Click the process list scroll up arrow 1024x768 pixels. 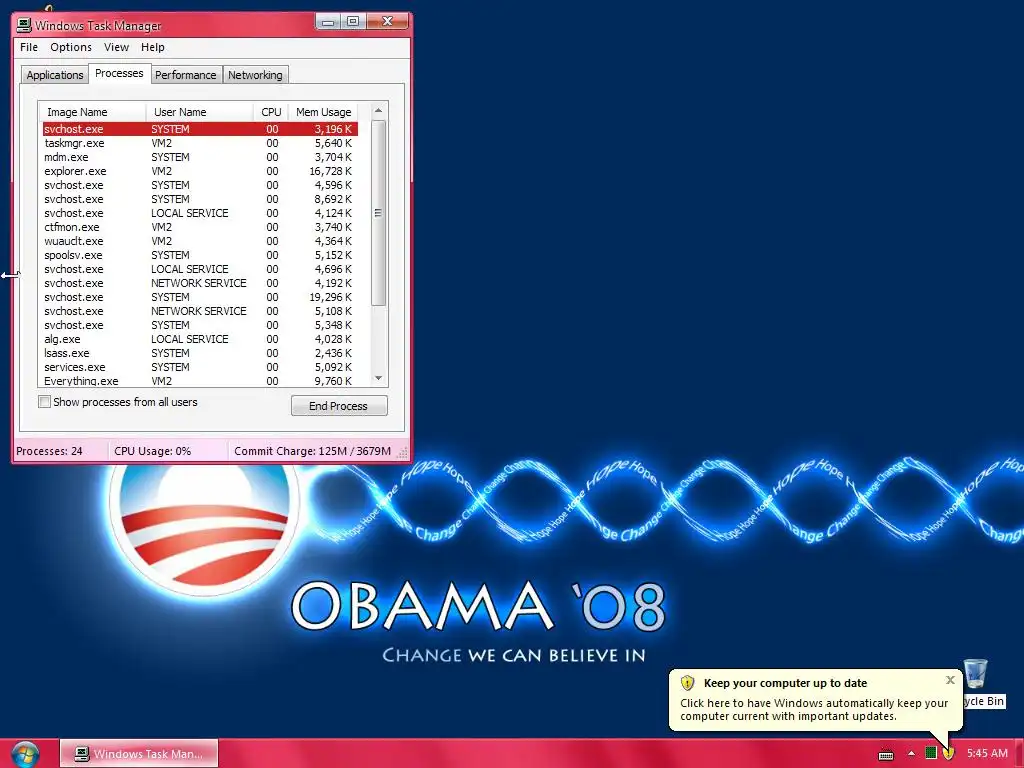pyautogui.click(x=378, y=110)
